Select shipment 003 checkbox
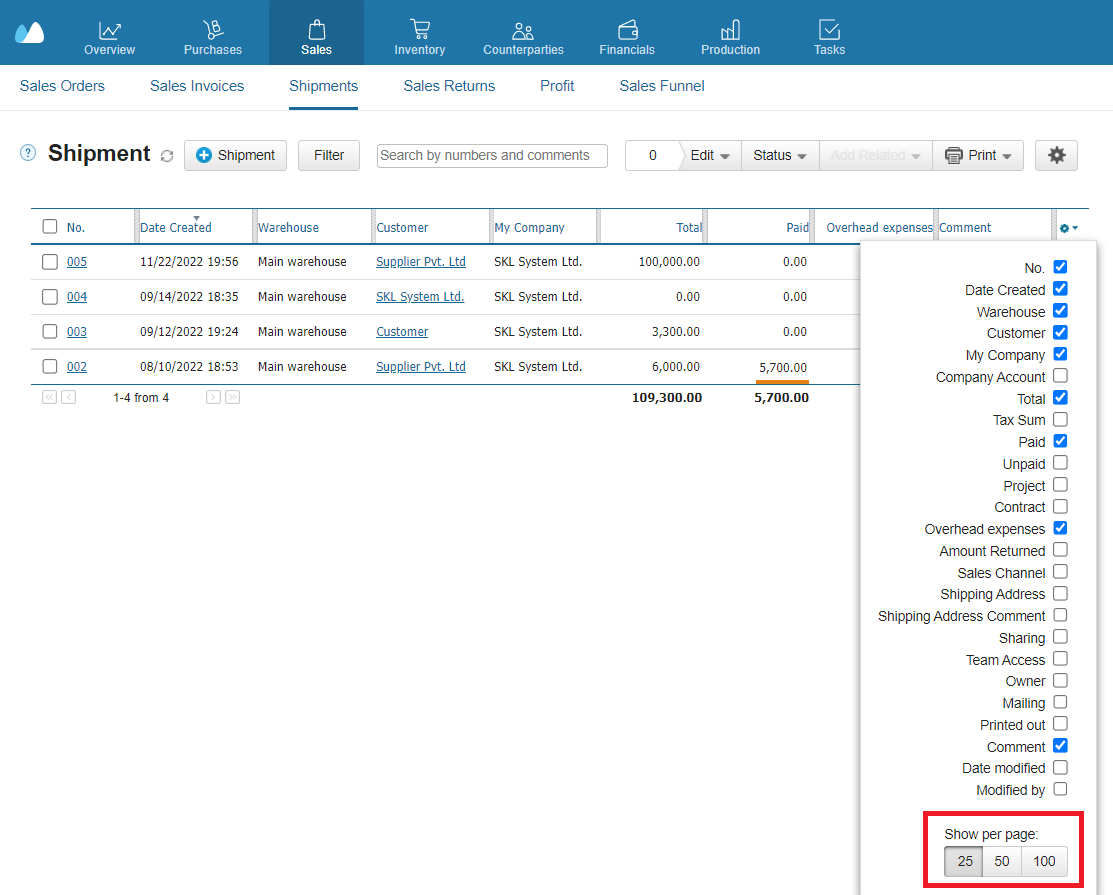The image size is (1113, 895). (x=50, y=331)
